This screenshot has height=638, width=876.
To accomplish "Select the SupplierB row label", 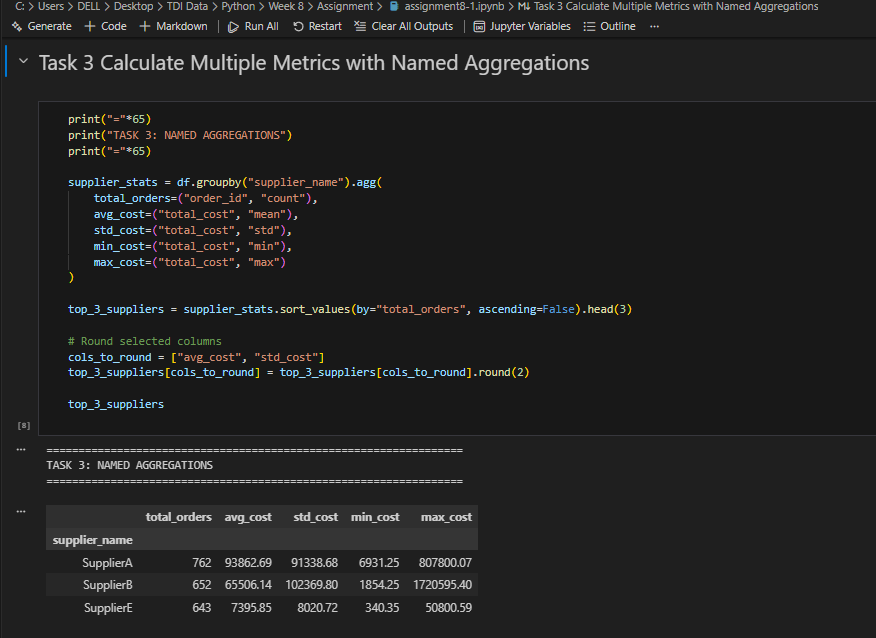I will tap(108, 585).
